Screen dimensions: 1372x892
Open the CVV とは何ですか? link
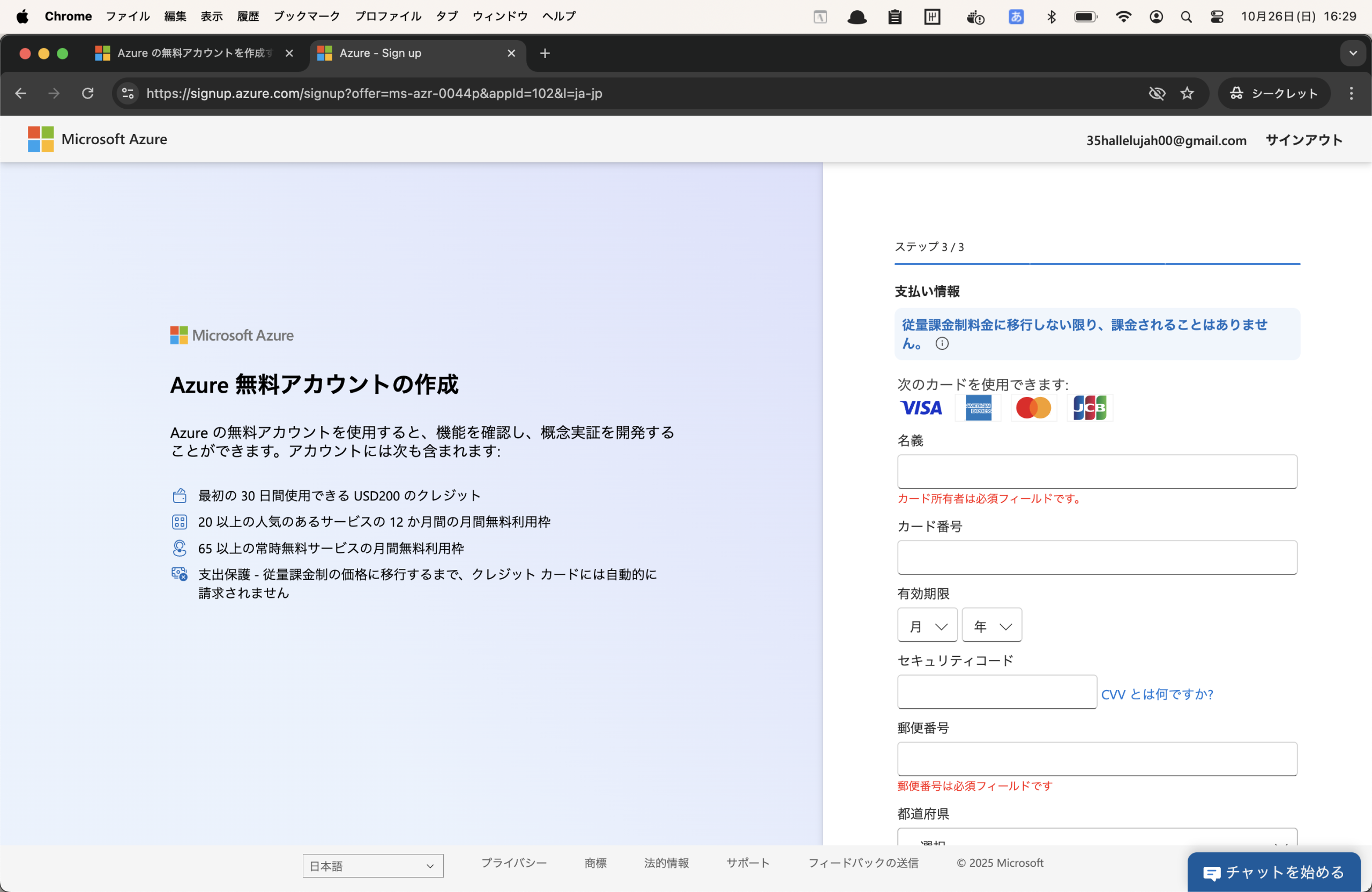point(1157,694)
